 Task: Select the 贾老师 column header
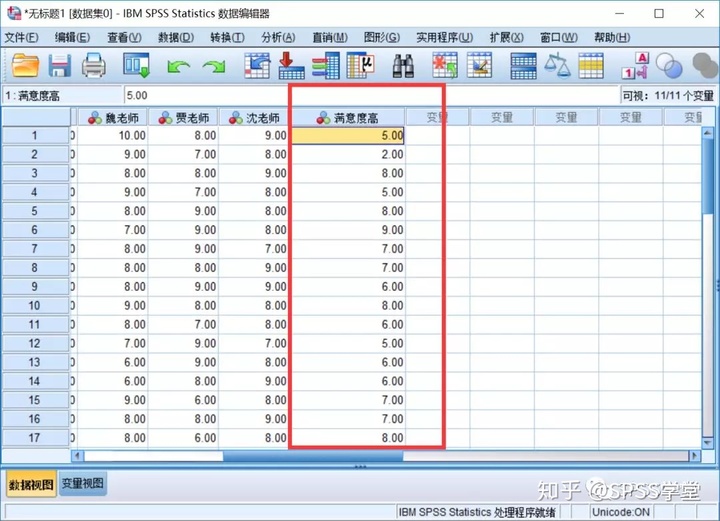click(x=183, y=118)
